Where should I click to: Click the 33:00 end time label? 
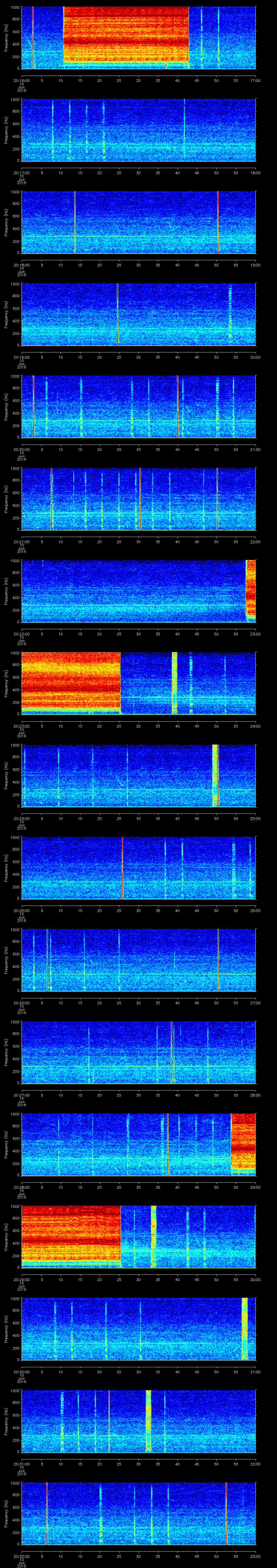click(255, 1556)
